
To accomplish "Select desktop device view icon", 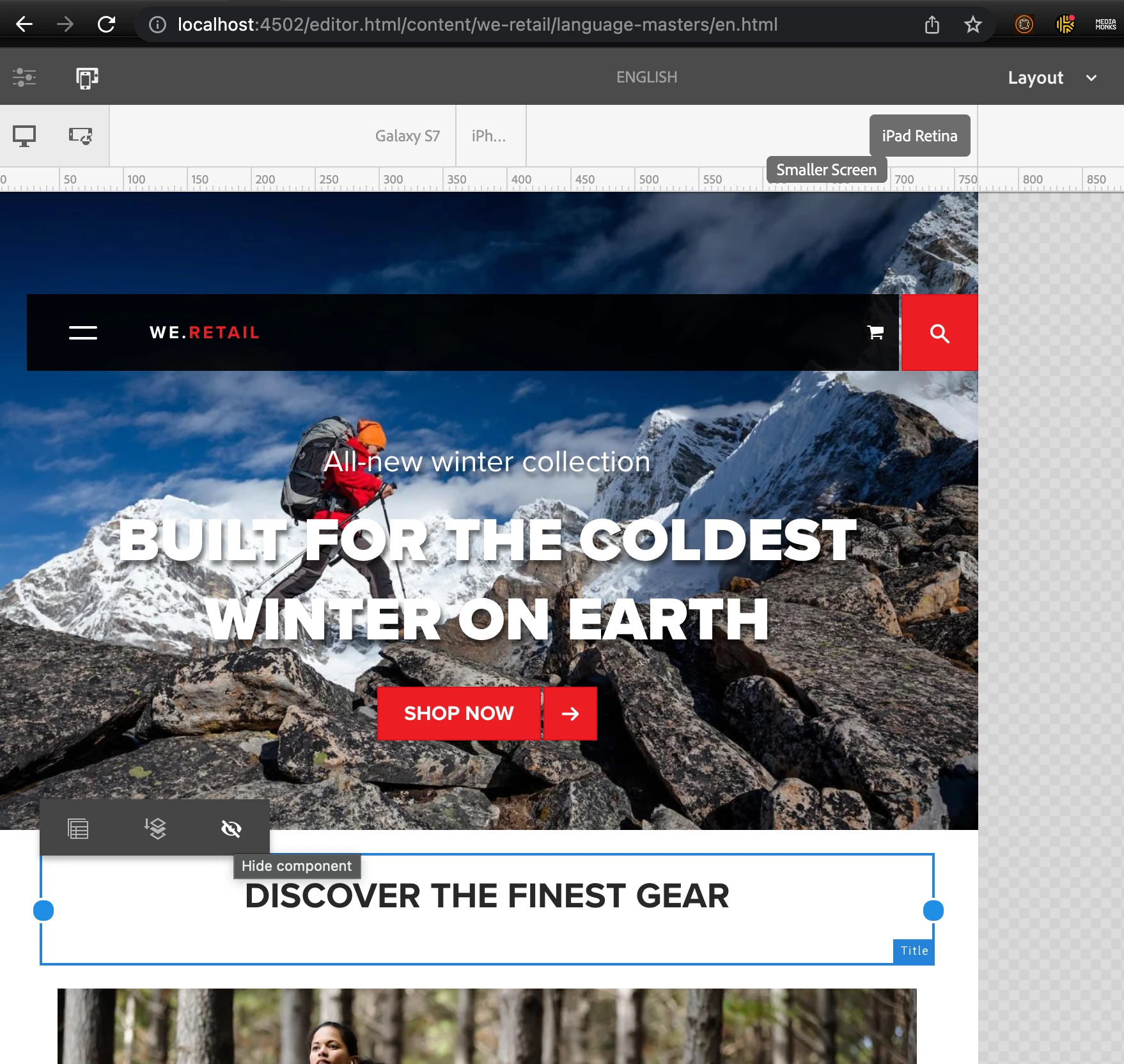I will tap(24, 136).
